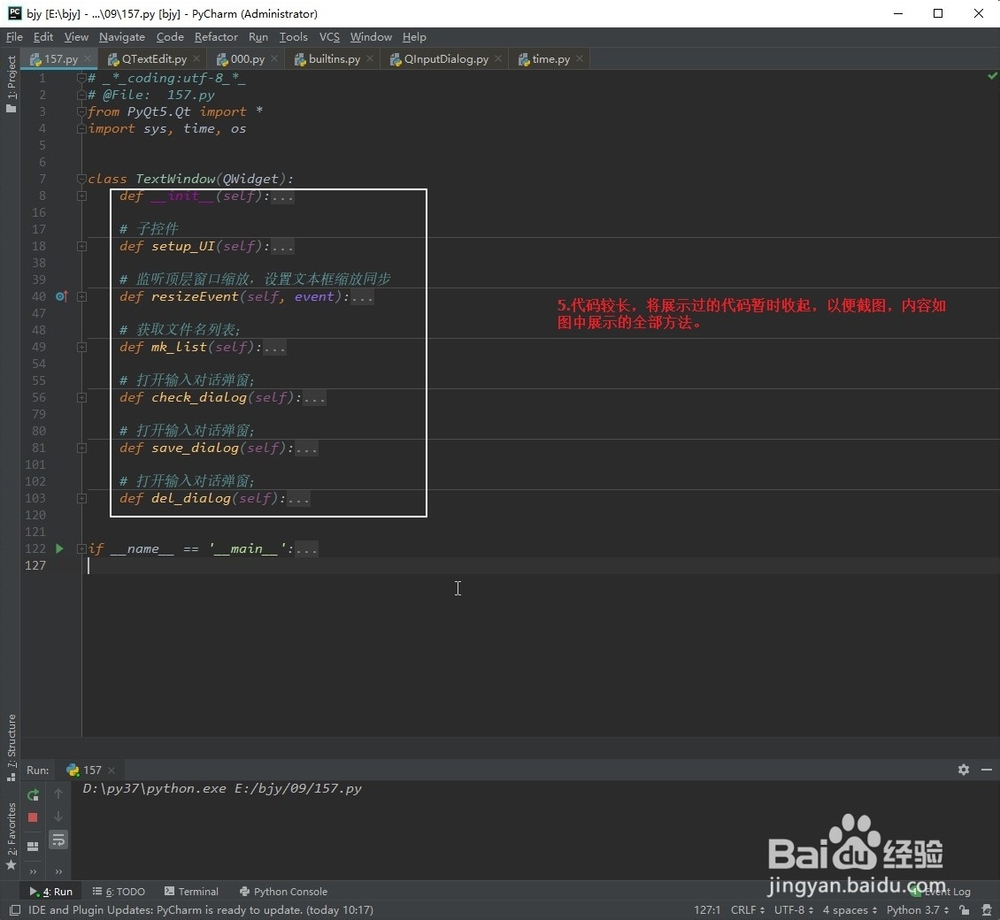
Task: Click the tool windows quick-access icon in the status bar corner
Action: (15, 910)
